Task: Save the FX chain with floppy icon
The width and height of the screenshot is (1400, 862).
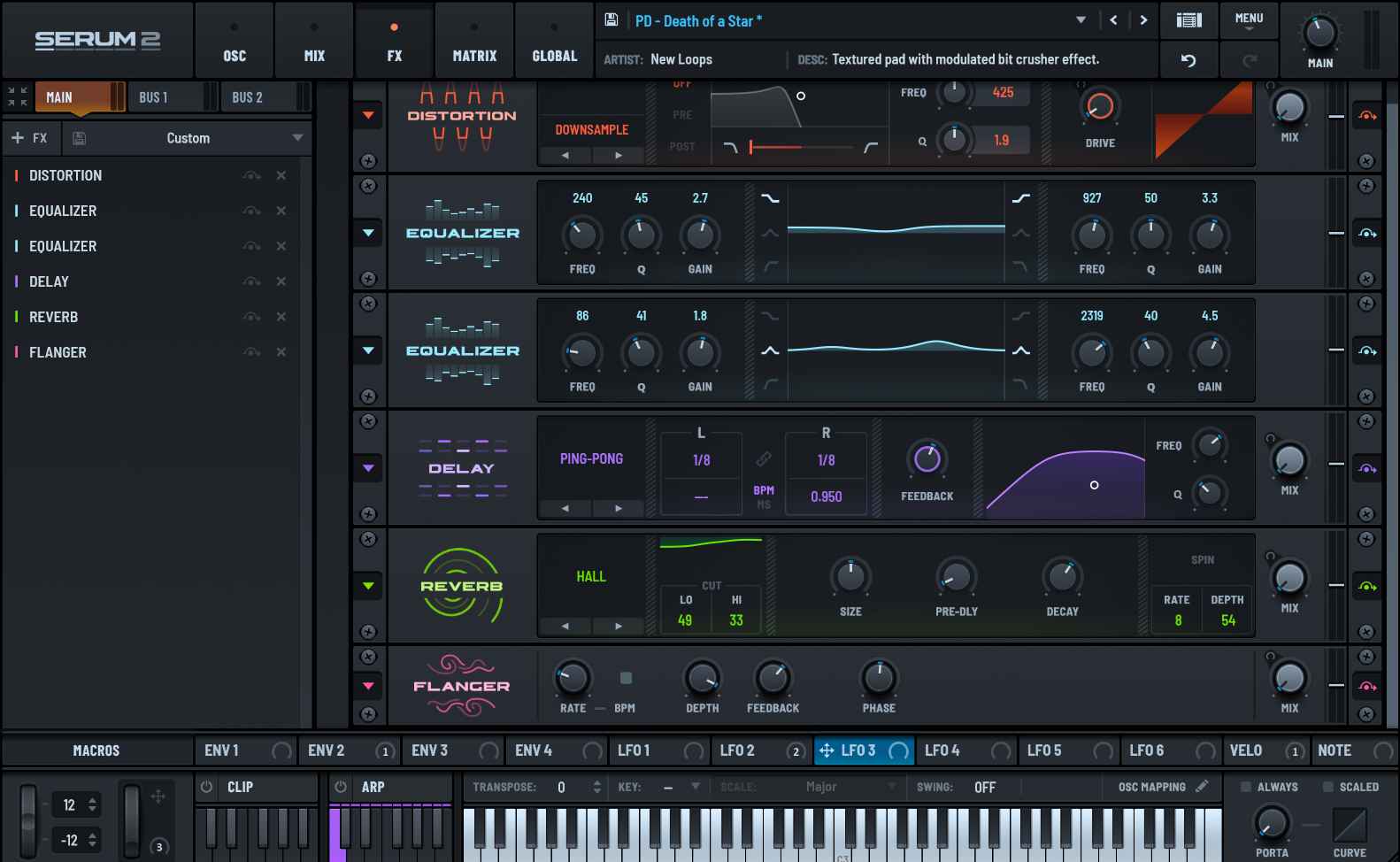Action: click(79, 138)
